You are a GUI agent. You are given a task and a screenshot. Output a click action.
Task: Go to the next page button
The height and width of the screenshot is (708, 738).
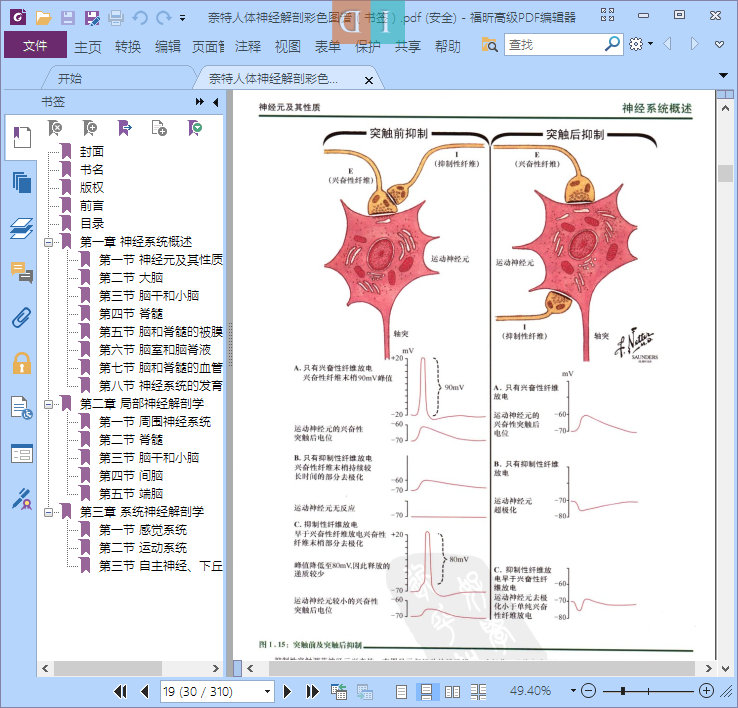[287, 691]
